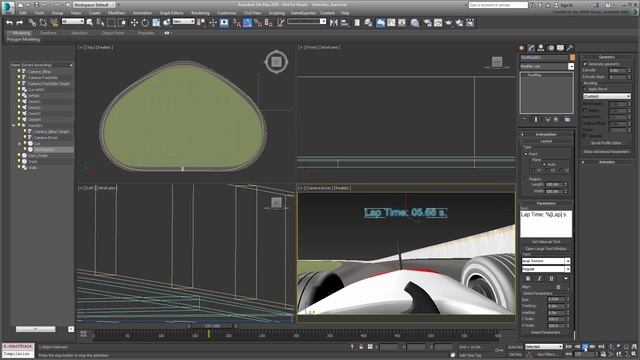
Task: Toggle underline text formatting button
Action: click(551, 278)
